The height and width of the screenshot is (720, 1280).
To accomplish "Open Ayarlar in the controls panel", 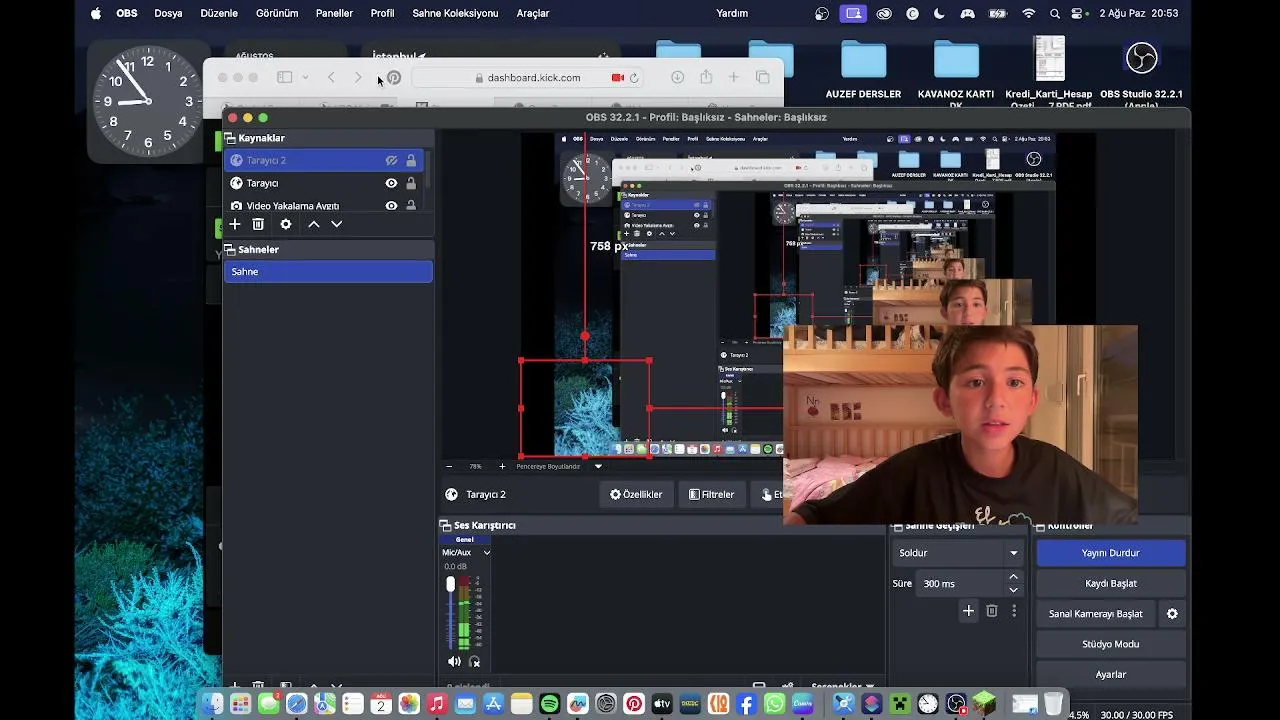I will click(1111, 674).
